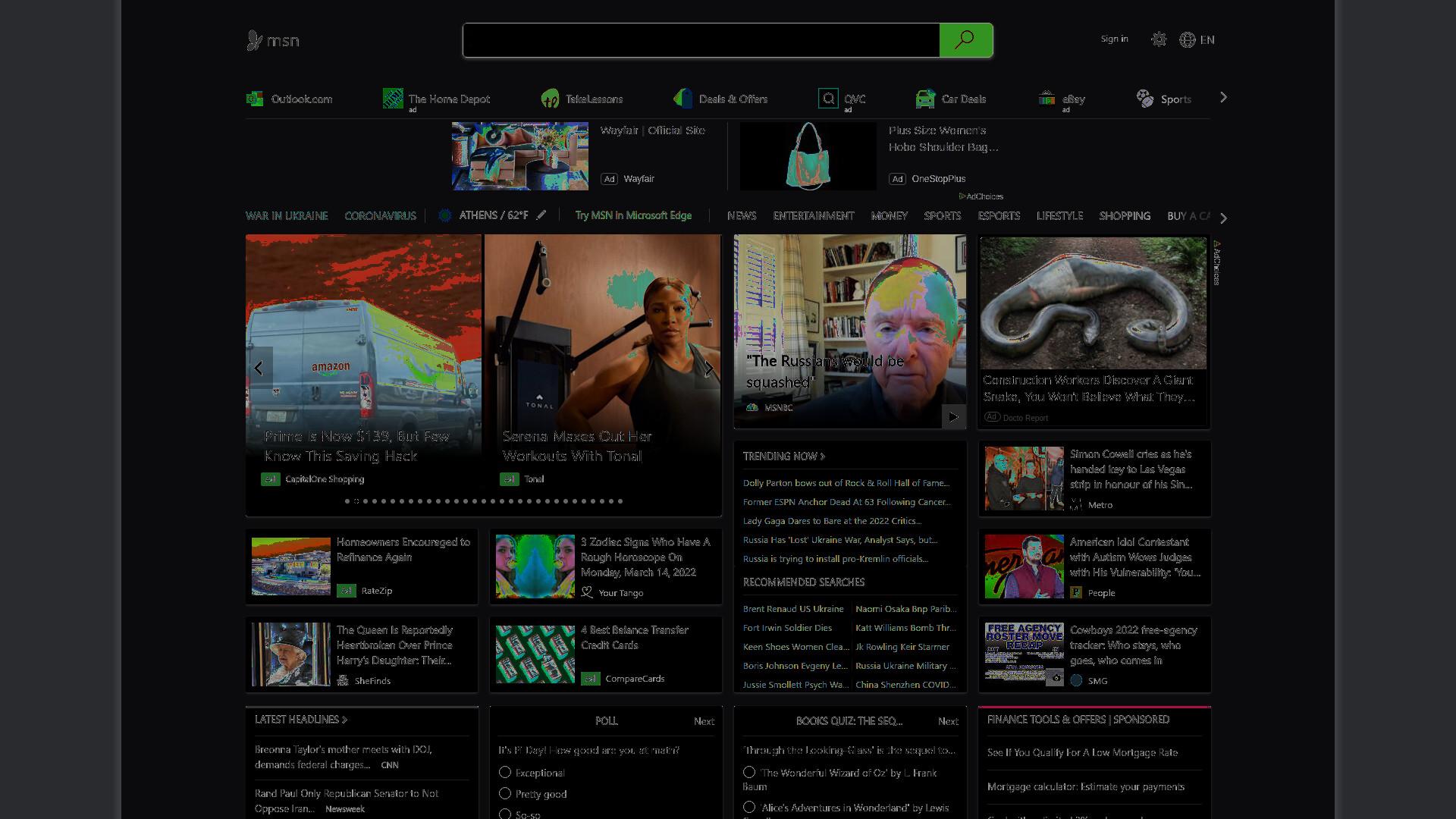Open the Queen article thumbnail

coord(291,654)
